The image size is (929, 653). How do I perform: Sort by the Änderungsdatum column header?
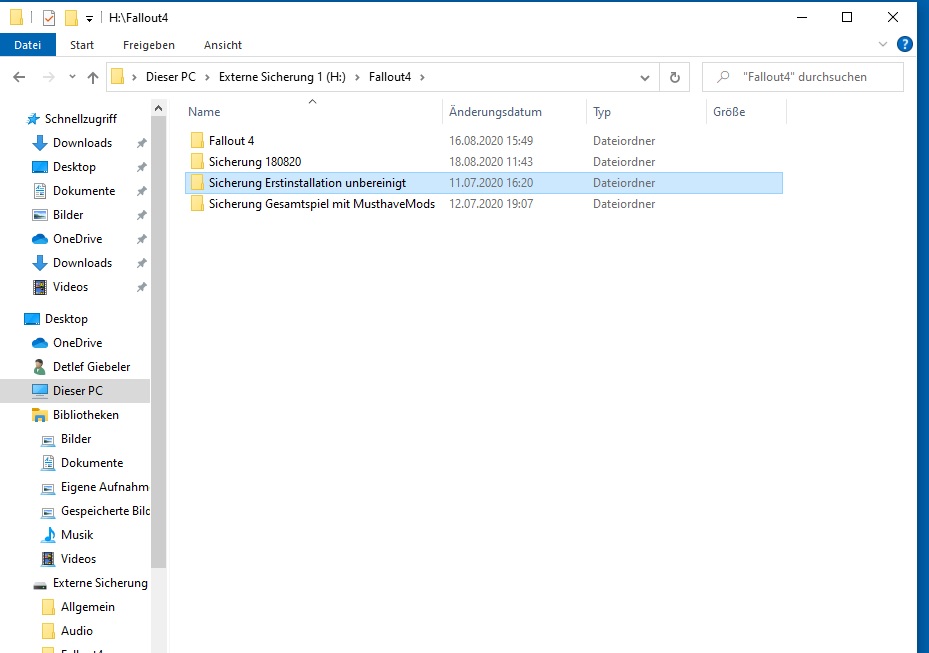(495, 112)
